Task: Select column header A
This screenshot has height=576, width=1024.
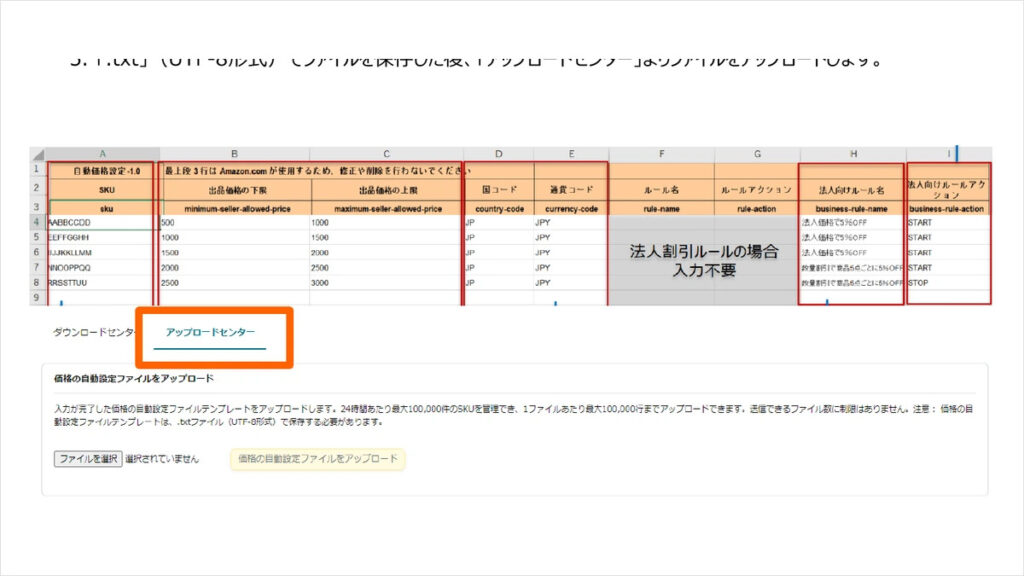Action: click(x=103, y=154)
